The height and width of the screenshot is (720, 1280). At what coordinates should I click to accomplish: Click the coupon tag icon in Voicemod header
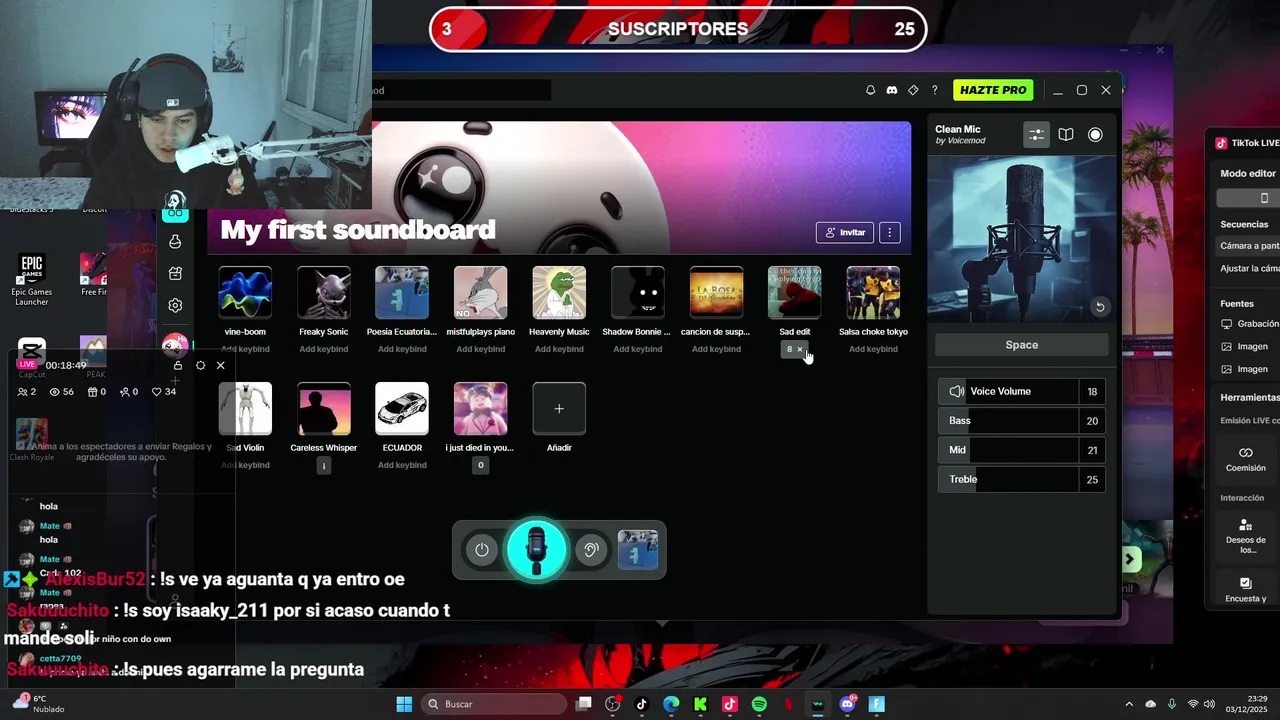coord(913,90)
